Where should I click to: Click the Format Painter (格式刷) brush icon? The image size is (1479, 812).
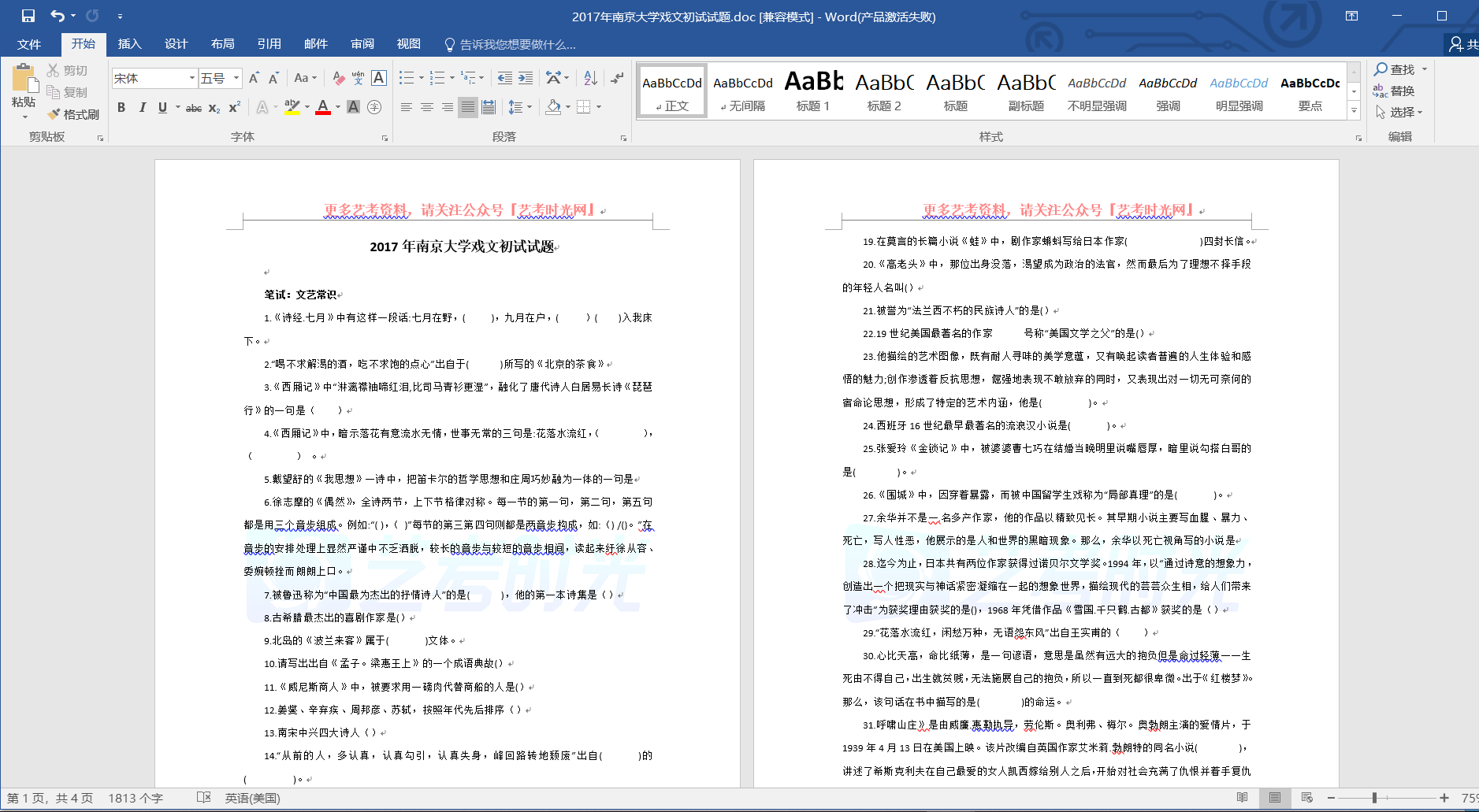click(x=54, y=114)
